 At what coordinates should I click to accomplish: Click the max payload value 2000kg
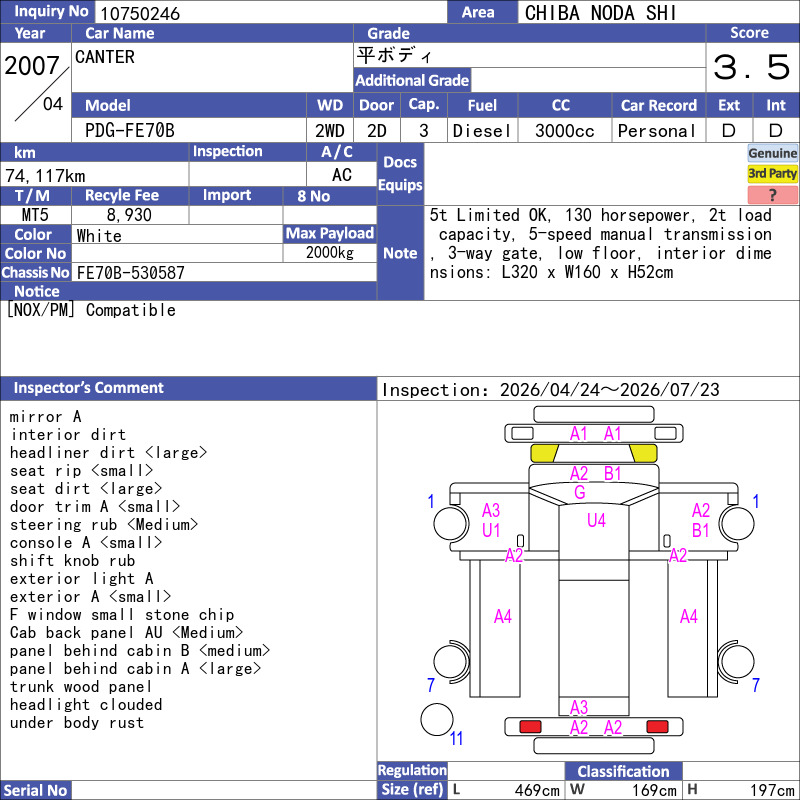pos(330,252)
